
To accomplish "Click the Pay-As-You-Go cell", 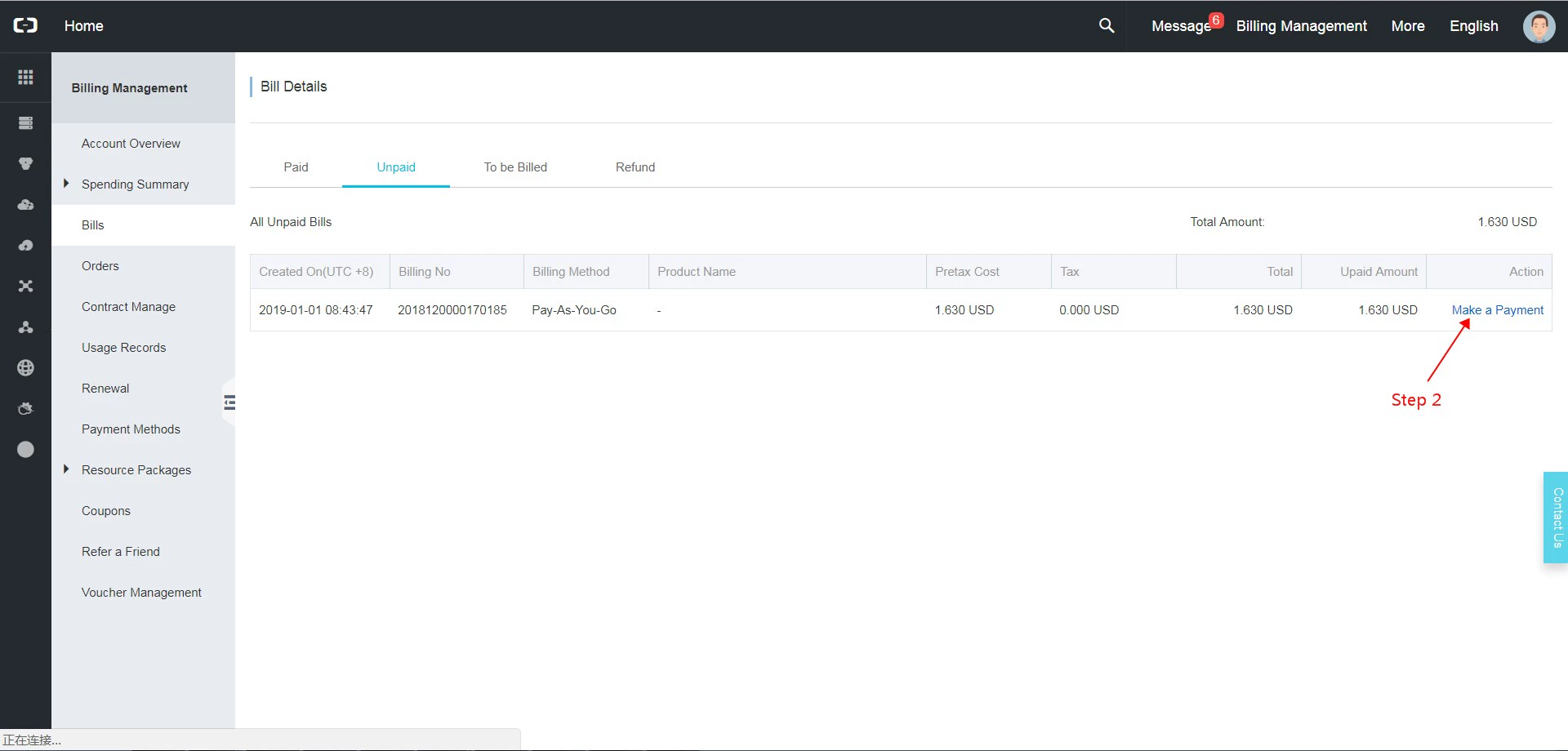I will pos(574,310).
